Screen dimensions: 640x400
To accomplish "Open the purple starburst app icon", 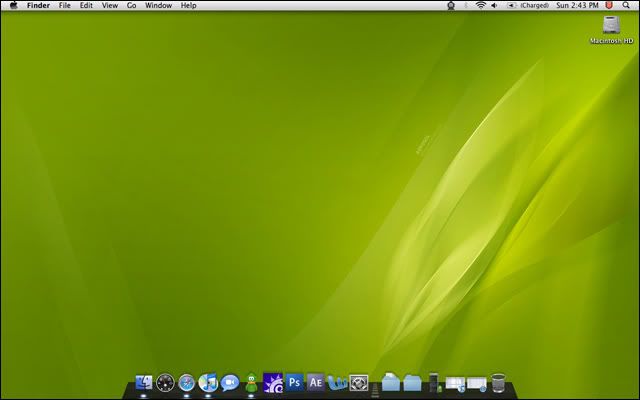I will [x=273, y=383].
